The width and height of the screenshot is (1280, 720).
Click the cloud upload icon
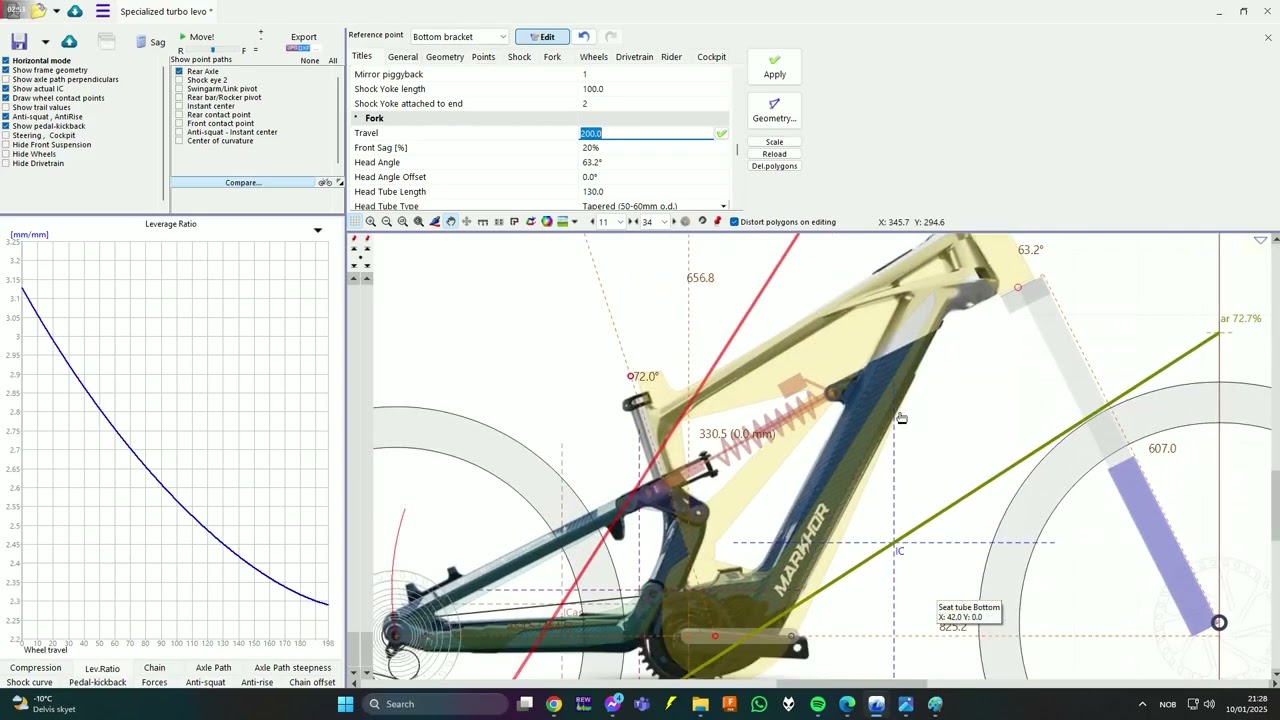point(69,41)
